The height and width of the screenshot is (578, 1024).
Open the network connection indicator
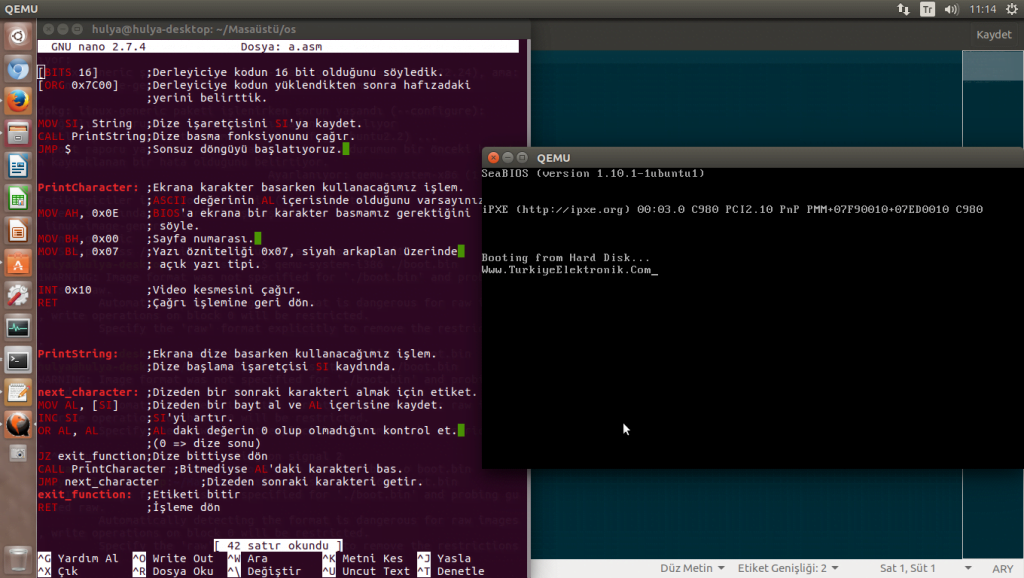[903, 9]
